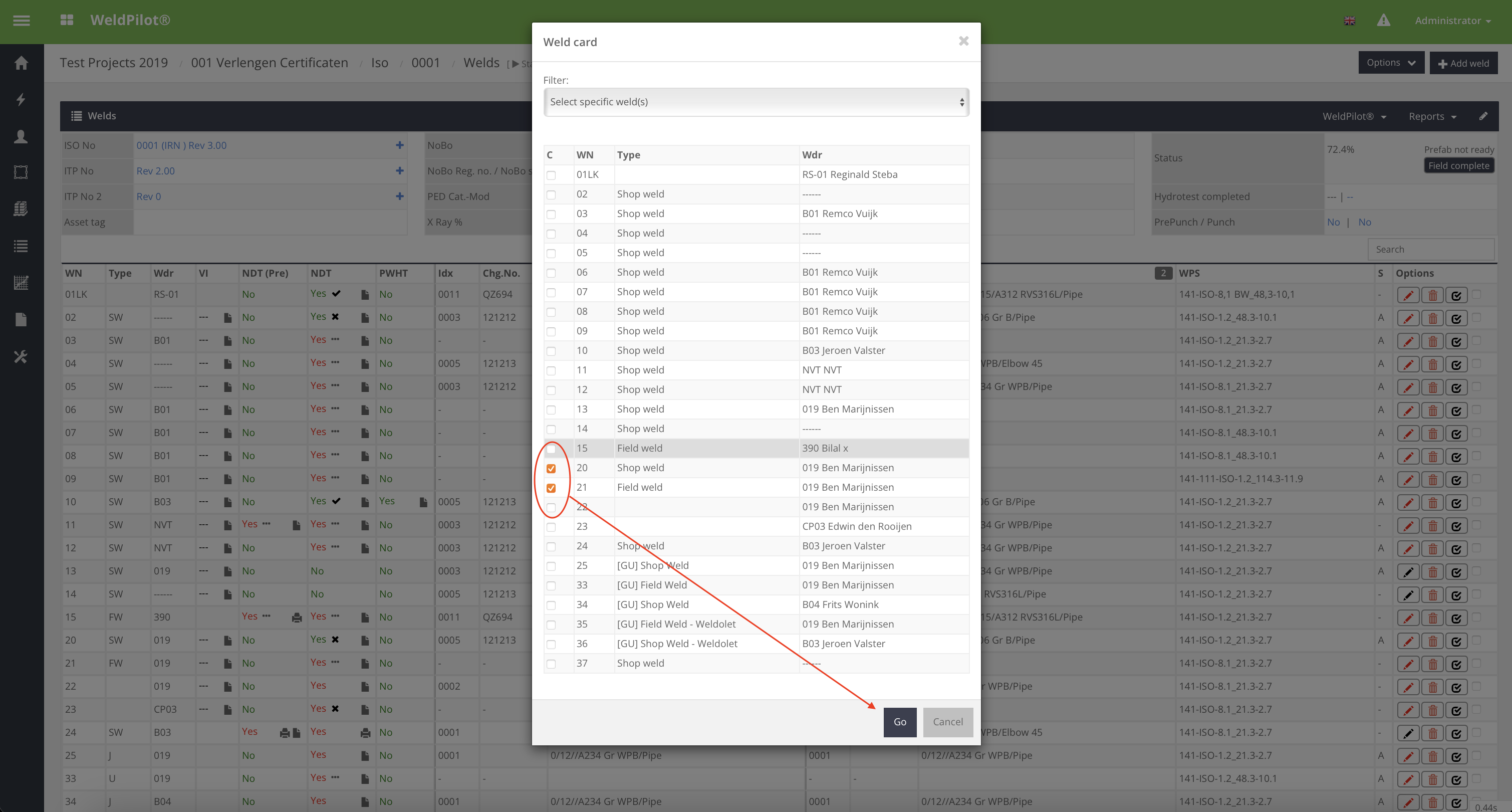
Task: Open the user profile sidebar icon
Action: (x=21, y=136)
